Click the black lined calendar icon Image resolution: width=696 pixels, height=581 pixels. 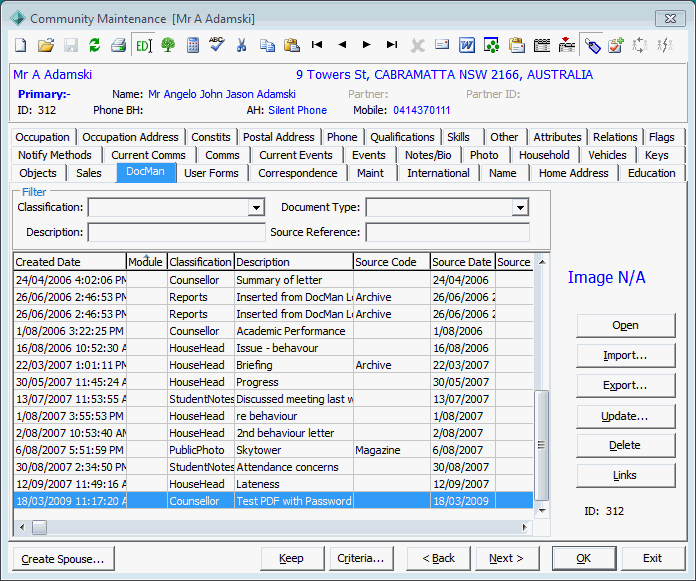(x=542, y=45)
